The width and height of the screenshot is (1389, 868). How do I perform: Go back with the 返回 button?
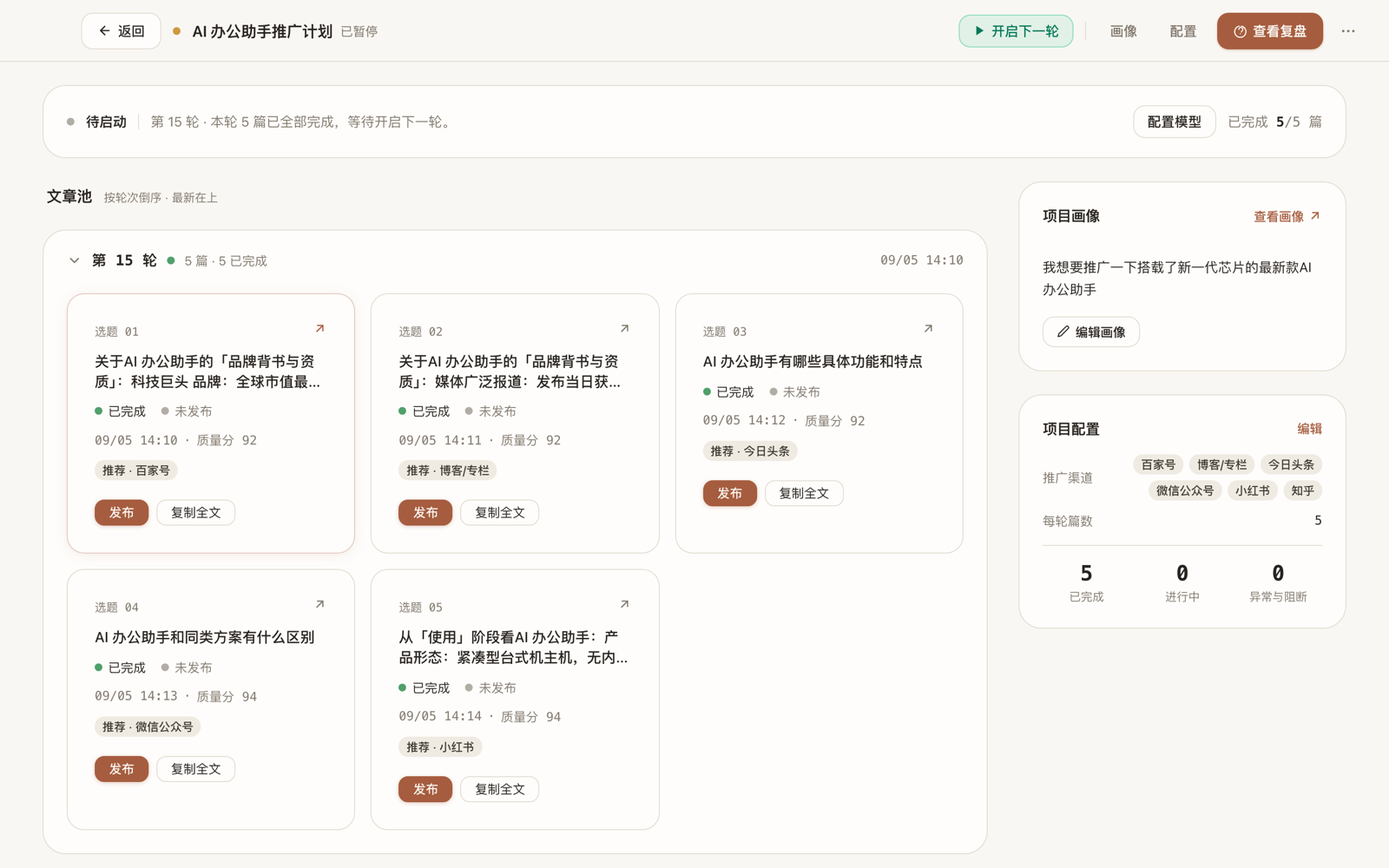point(122,31)
